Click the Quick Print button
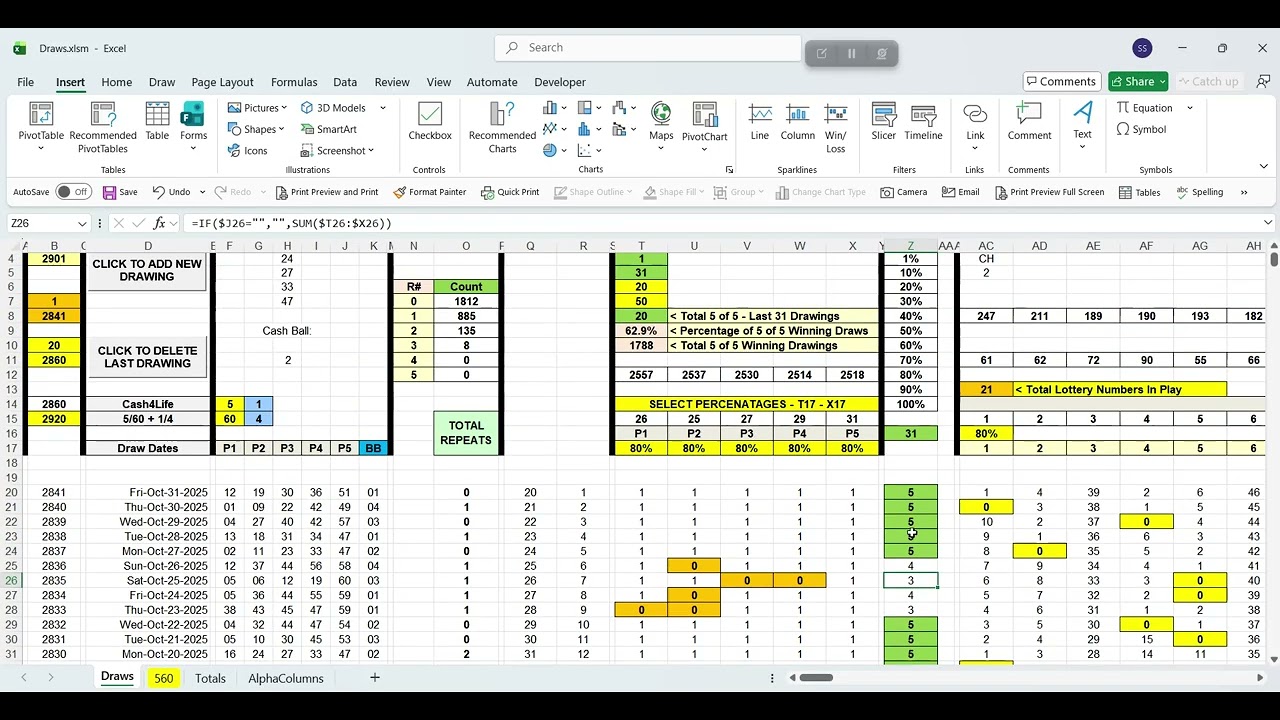 (x=510, y=192)
